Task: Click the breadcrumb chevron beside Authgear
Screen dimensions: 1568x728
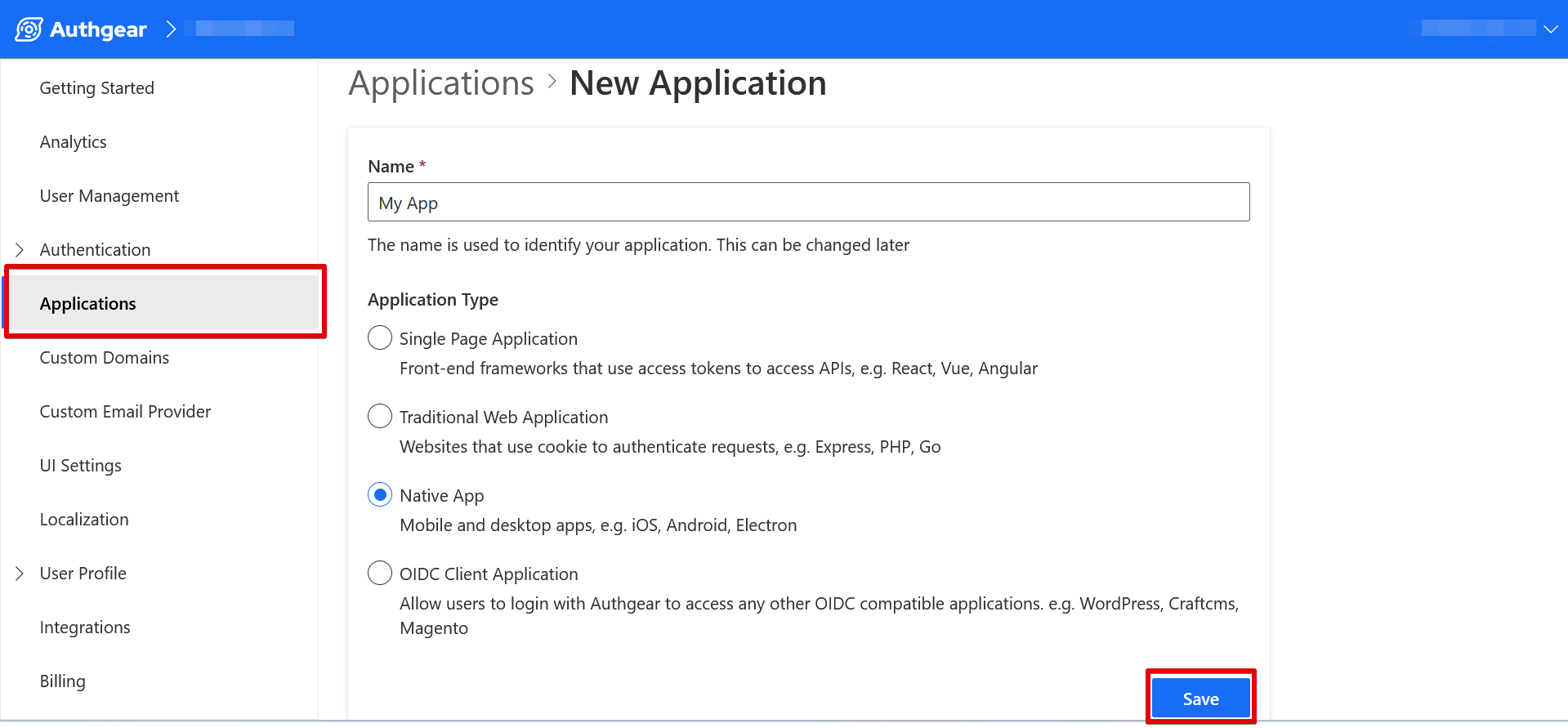Action: 171,29
